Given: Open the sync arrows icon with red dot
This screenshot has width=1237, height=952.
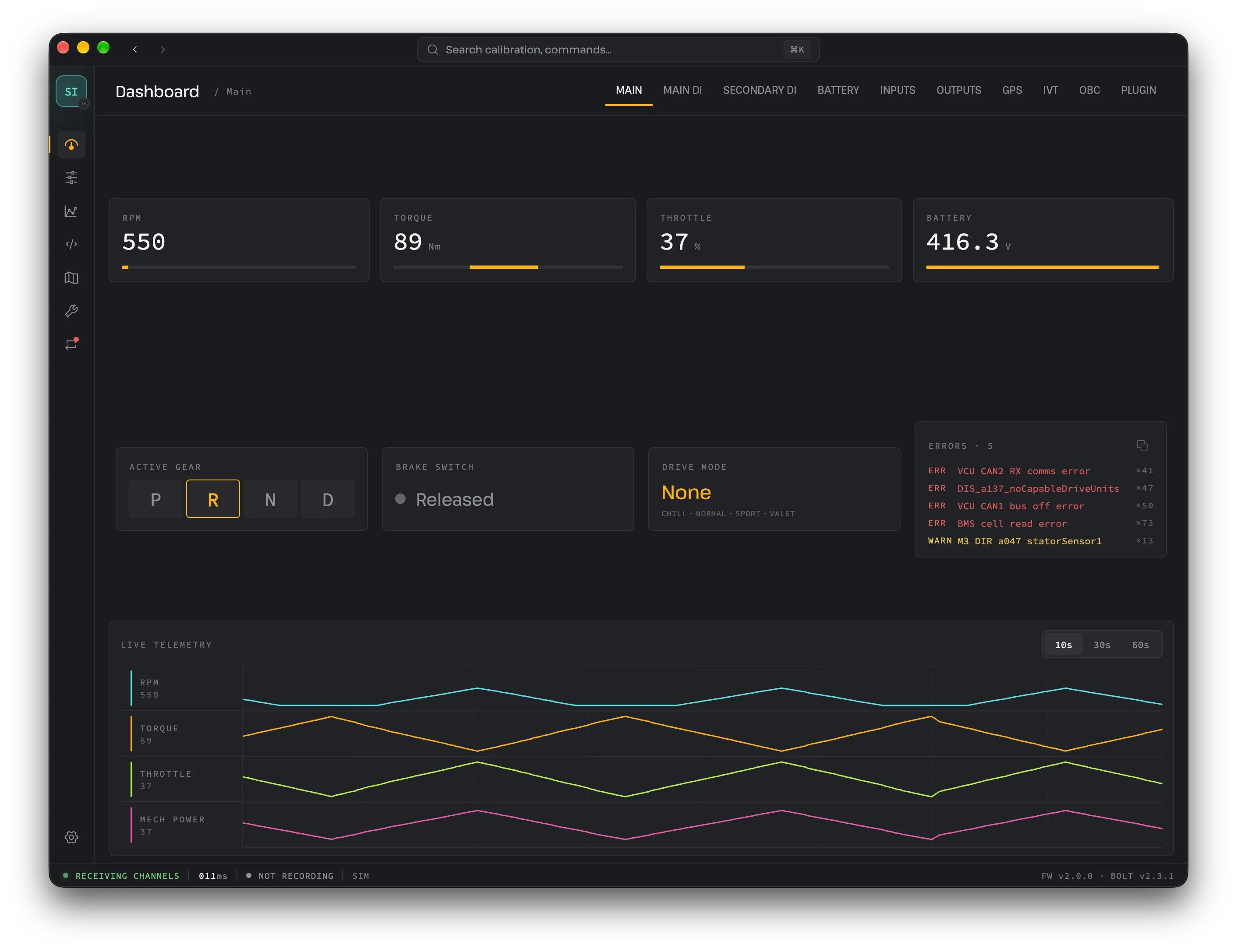Looking at the screenshot, I should (x=71, y=344).
